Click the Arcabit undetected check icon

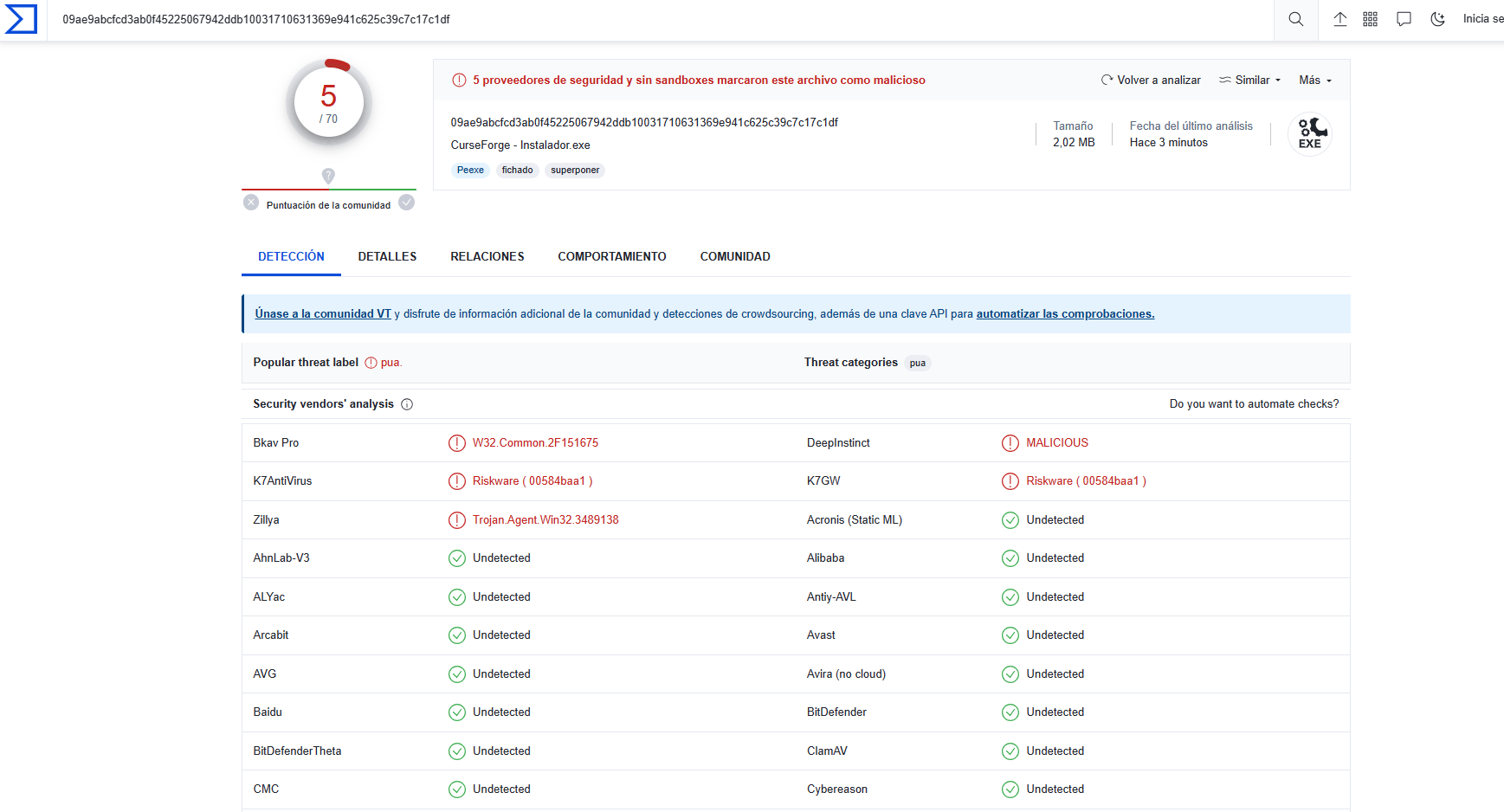tap(457, 635)
